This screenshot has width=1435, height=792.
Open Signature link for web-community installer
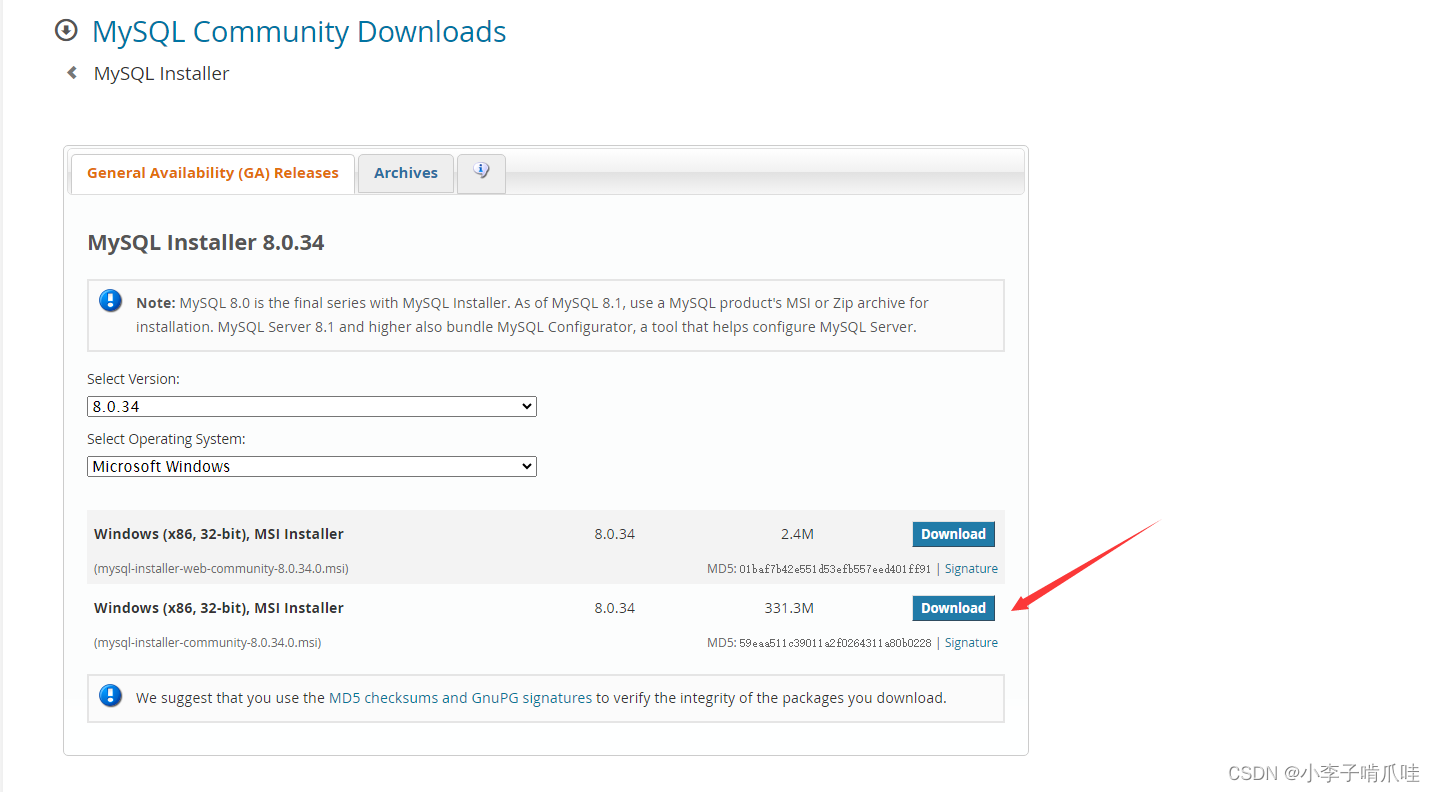[971, 569]
